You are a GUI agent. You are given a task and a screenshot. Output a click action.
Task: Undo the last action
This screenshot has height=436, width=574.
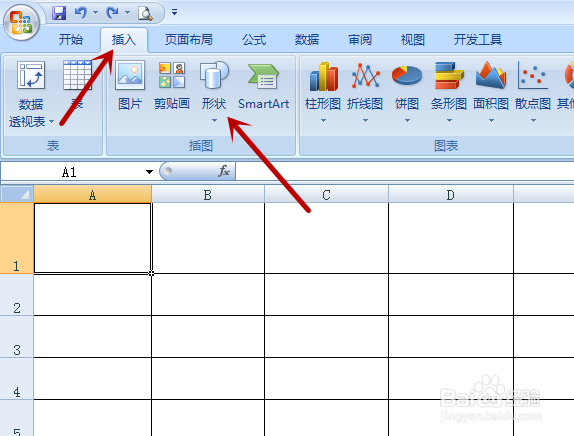click(81, 13)
